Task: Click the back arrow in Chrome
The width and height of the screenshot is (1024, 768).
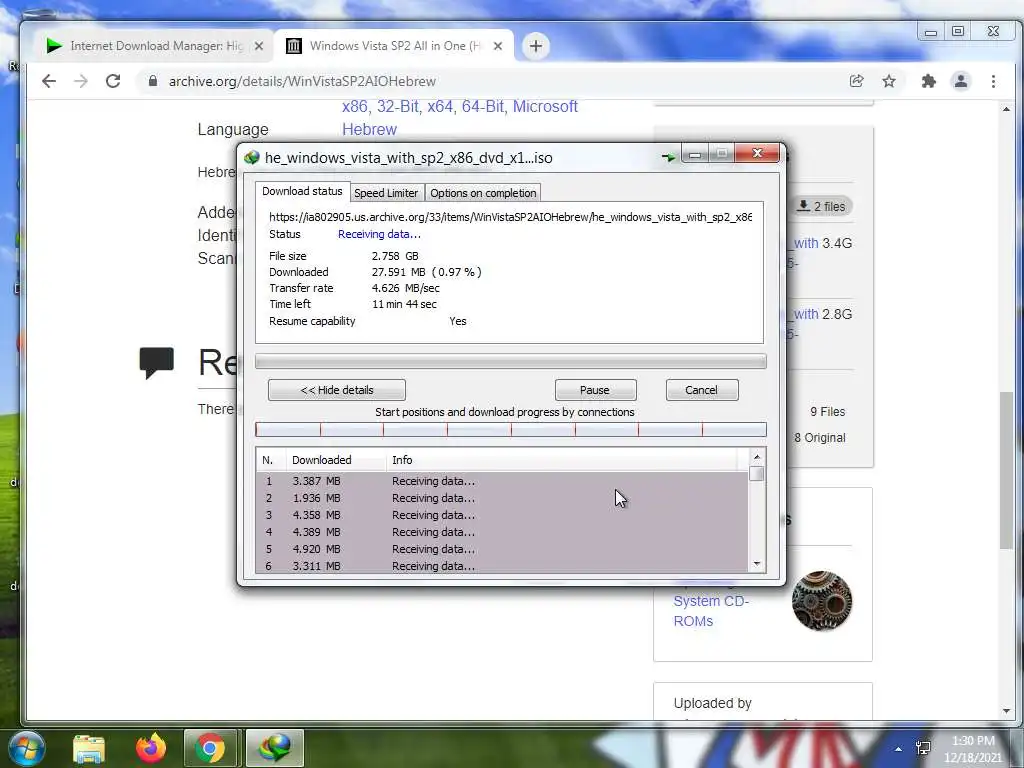Action: [49, 81]
